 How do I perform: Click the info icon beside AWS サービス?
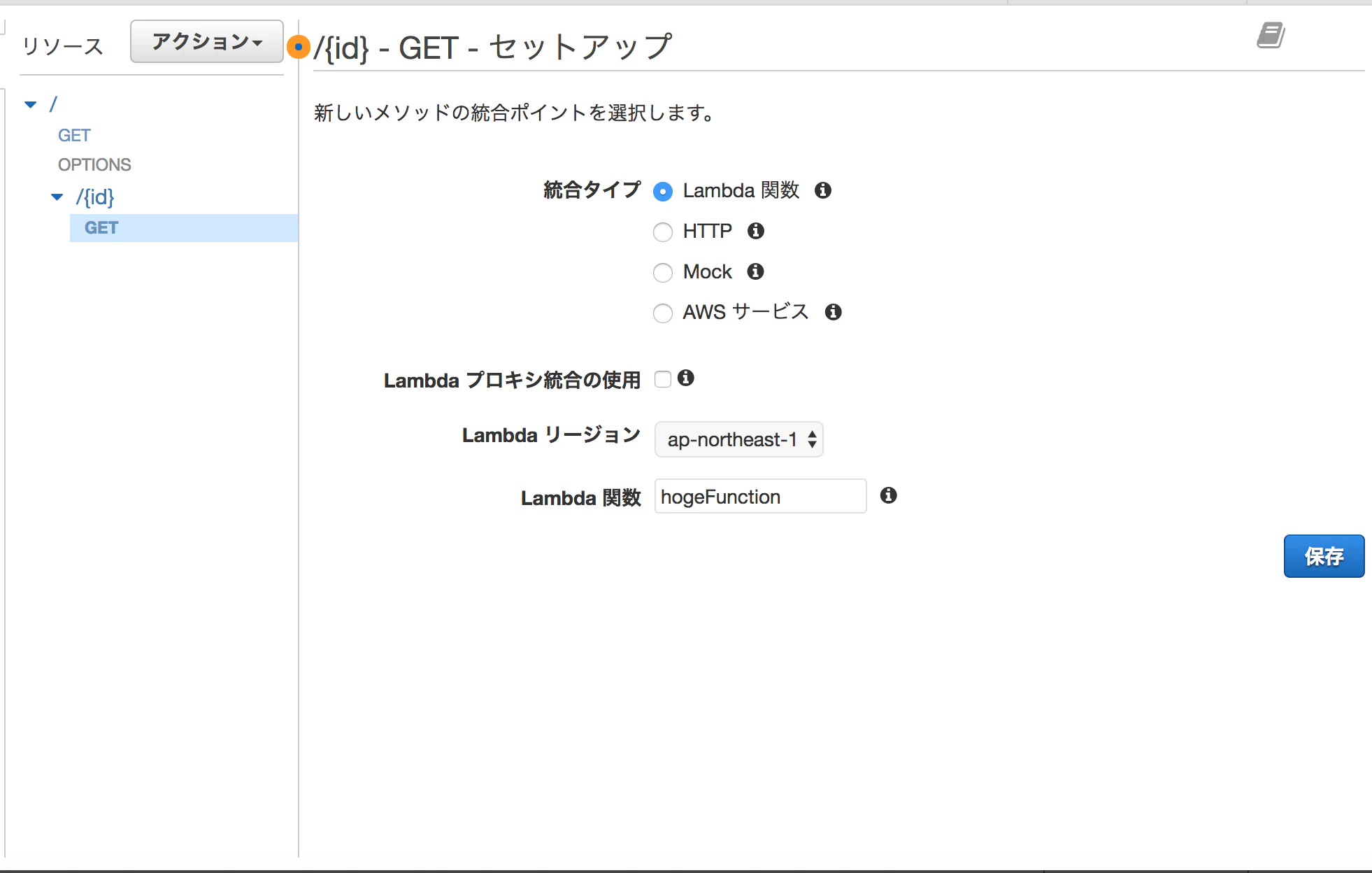(x=833, y=312)
